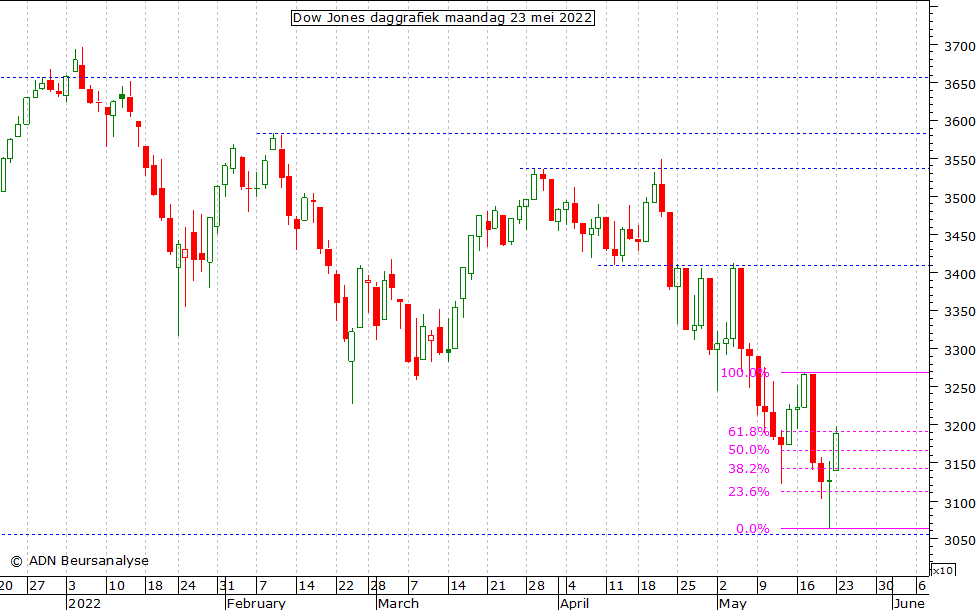Click the 0.0% Fibonacci label
980x610 pixels.
tap(752, 529)
